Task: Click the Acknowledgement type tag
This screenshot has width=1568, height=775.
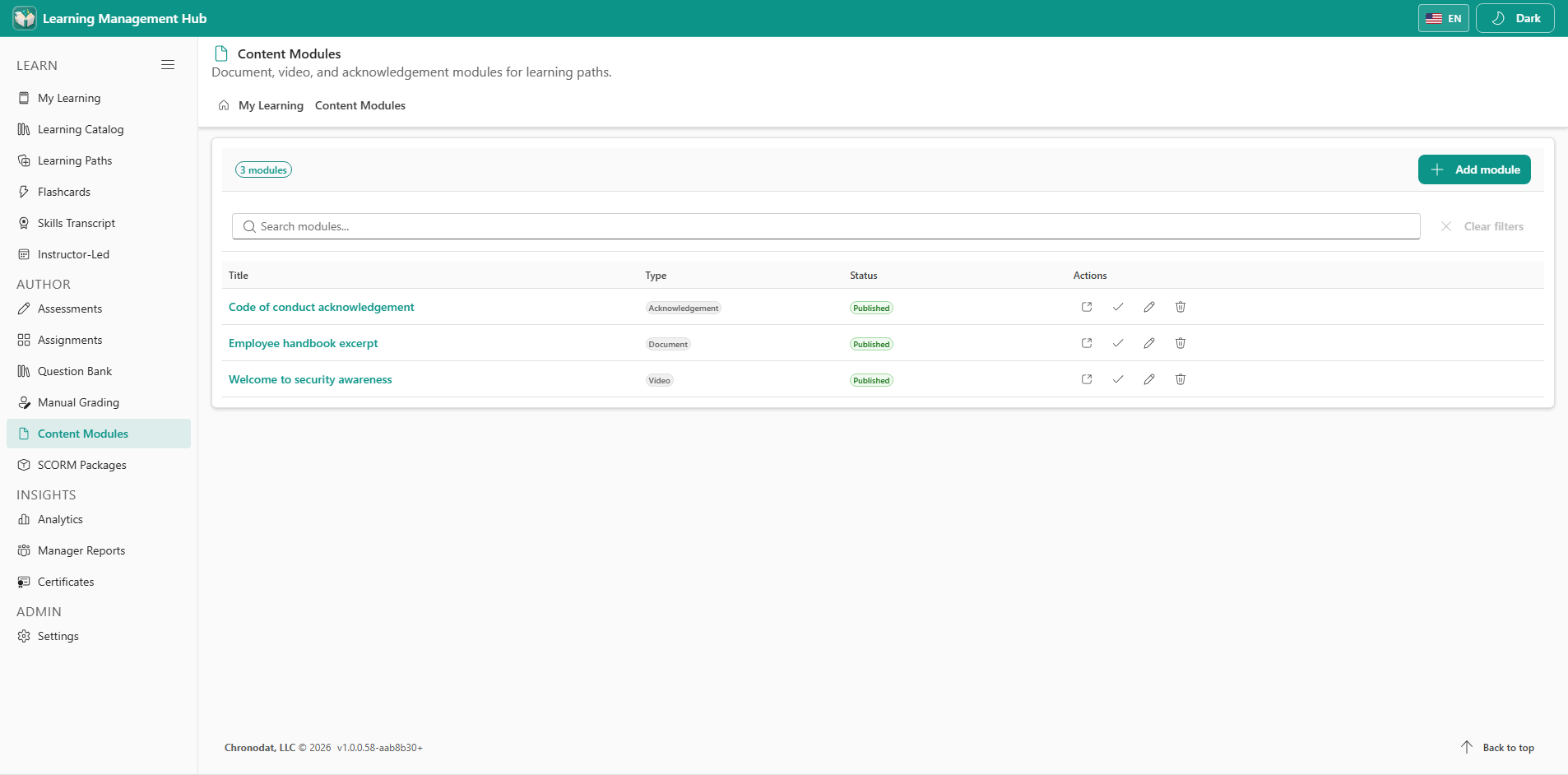Action: pyautogui.click(x=684, y=309)
